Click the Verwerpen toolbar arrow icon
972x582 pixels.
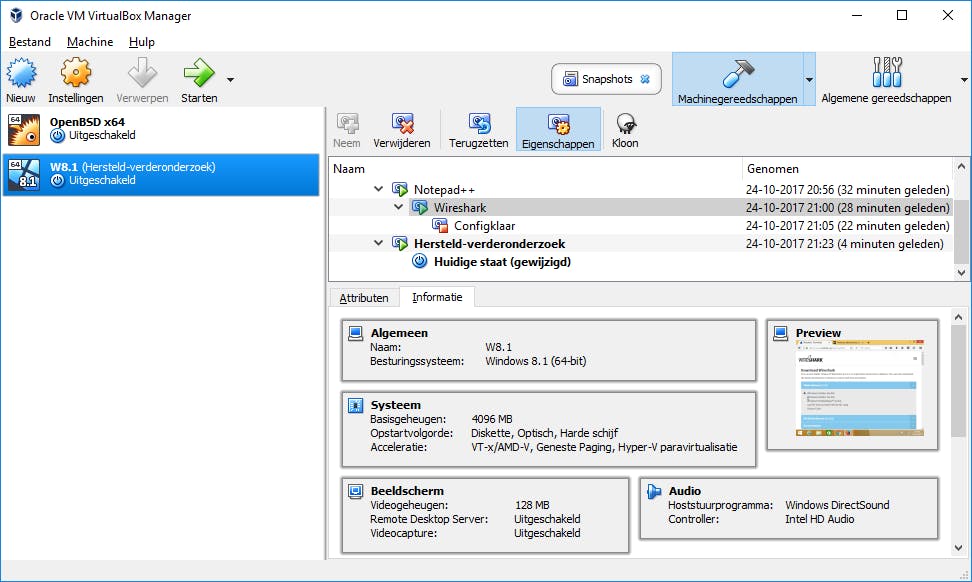click(x=142, y=73)
